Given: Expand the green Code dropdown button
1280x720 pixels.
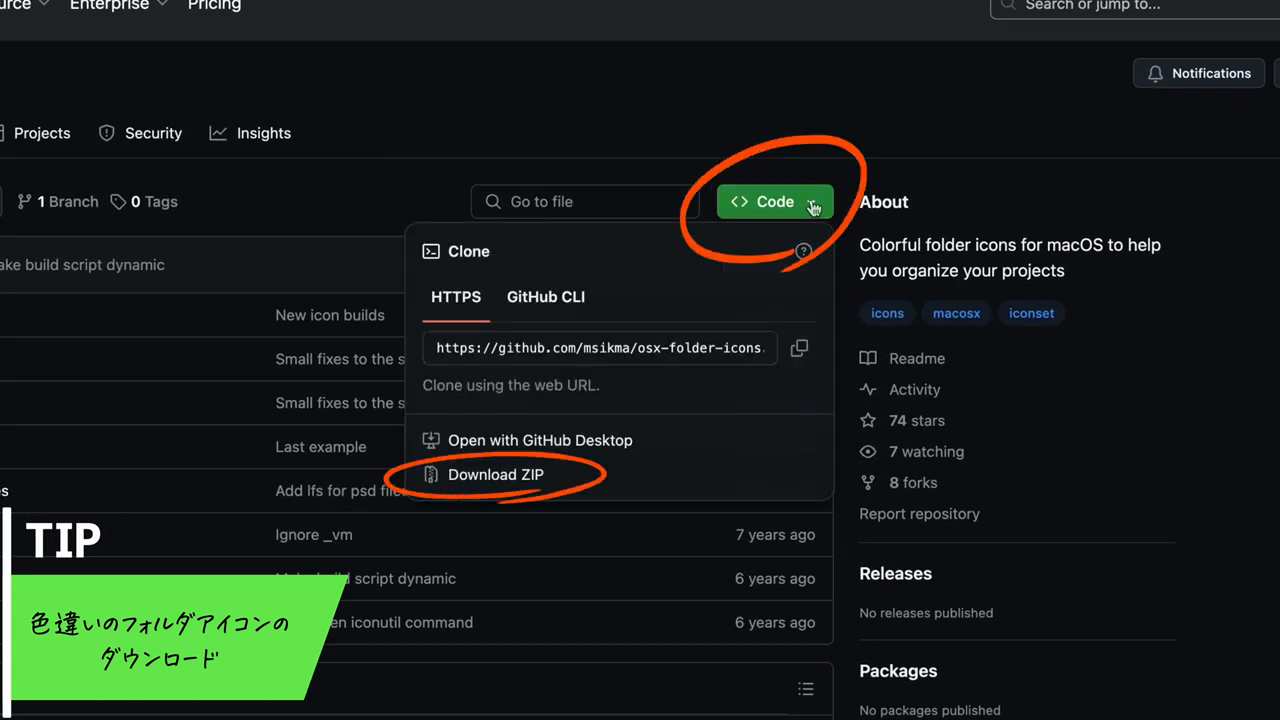Looking at the screenshot, I should click(775, 201).
